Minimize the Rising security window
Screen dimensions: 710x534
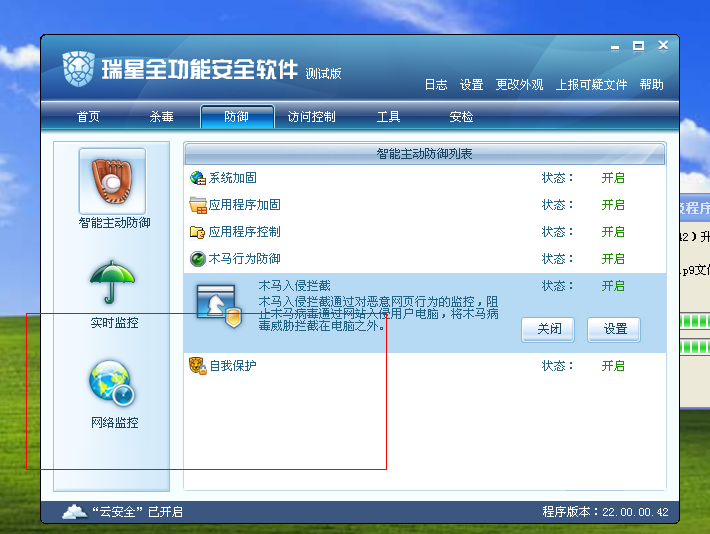click(614, 47)
